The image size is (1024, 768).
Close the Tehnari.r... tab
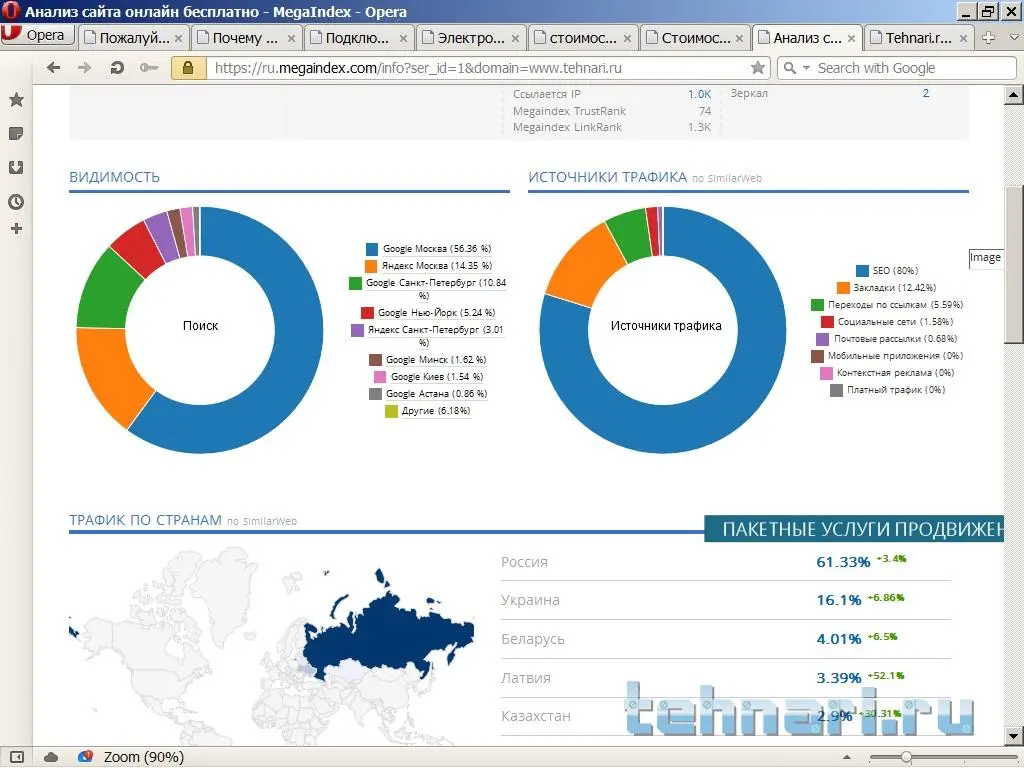point(963,39)
